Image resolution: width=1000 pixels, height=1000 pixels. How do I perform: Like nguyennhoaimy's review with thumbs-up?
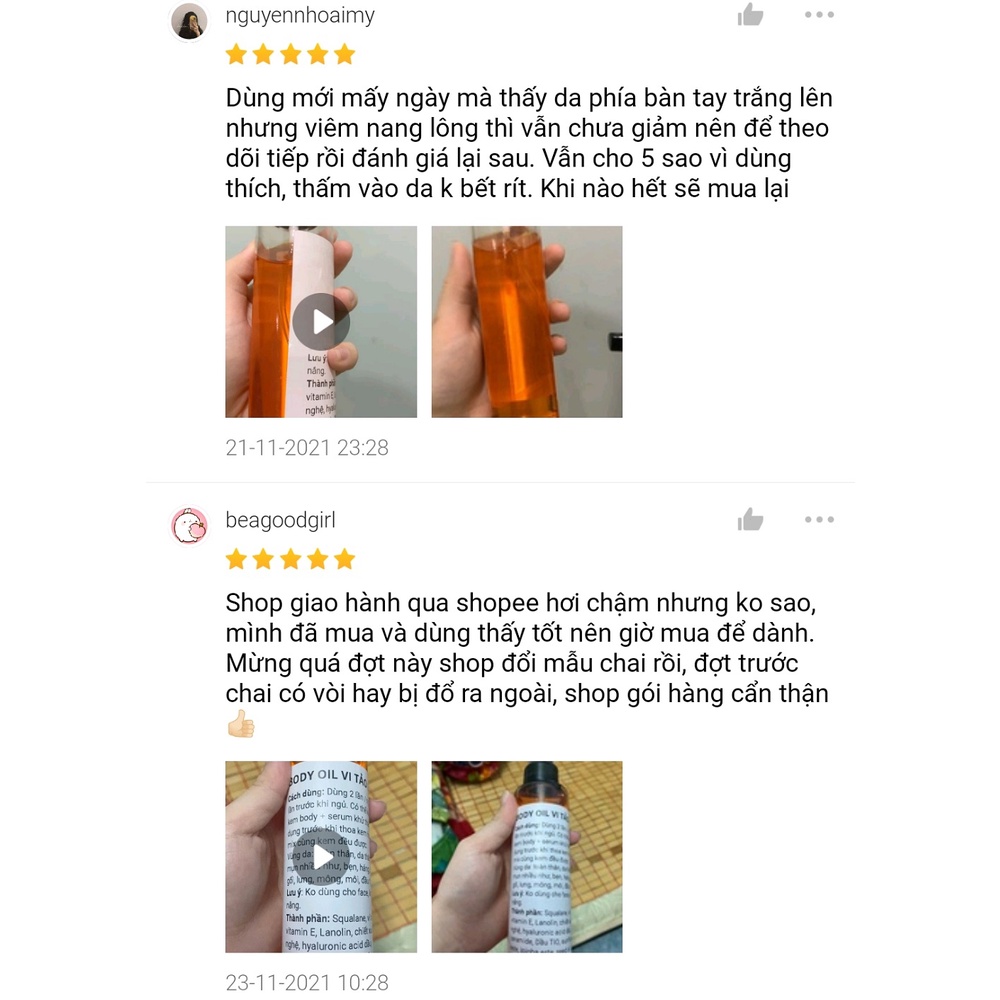751,15
